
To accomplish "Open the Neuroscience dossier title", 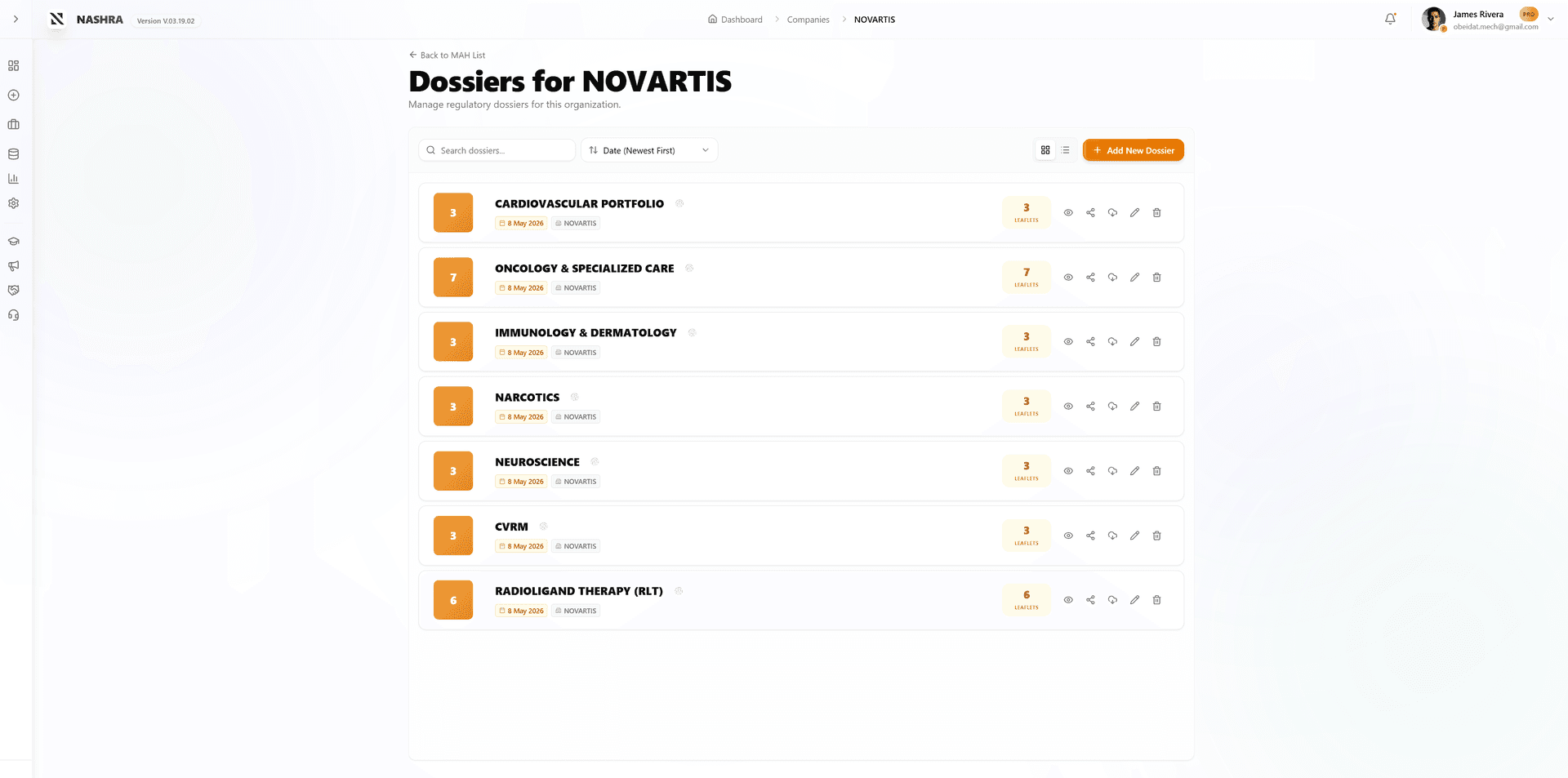I will click(537, 462).
